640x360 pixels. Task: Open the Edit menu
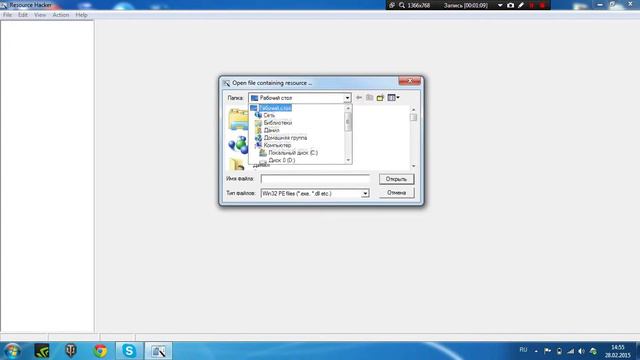(23, 15)
